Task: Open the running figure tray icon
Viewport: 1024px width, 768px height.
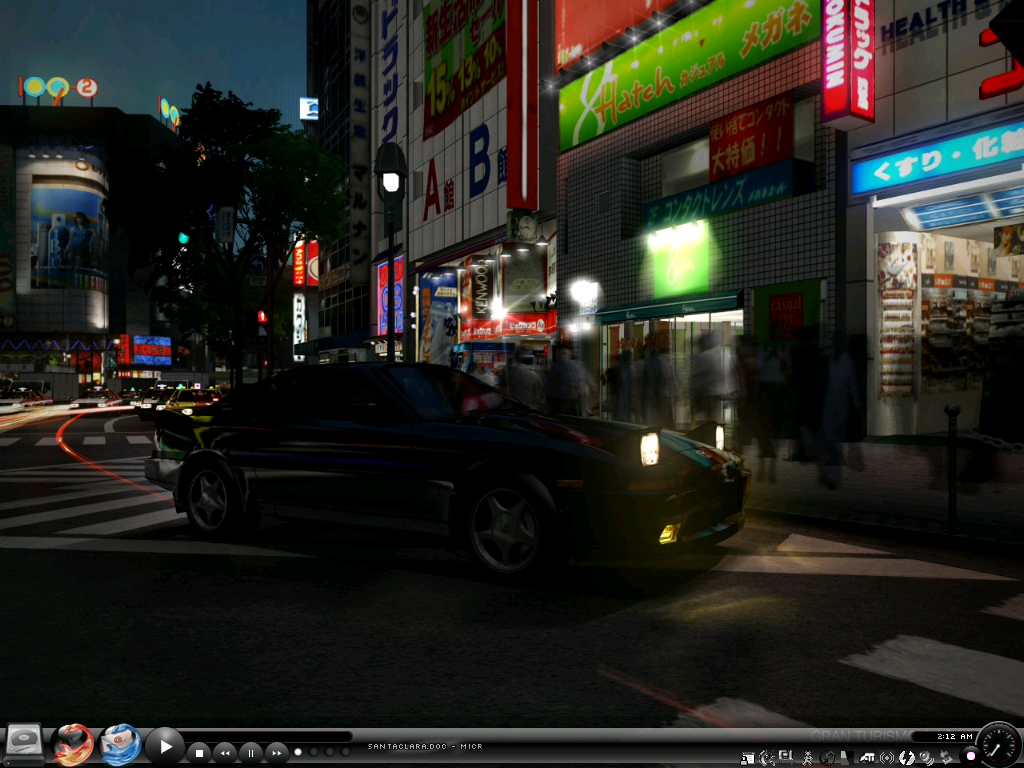Action: click(808, 758)
